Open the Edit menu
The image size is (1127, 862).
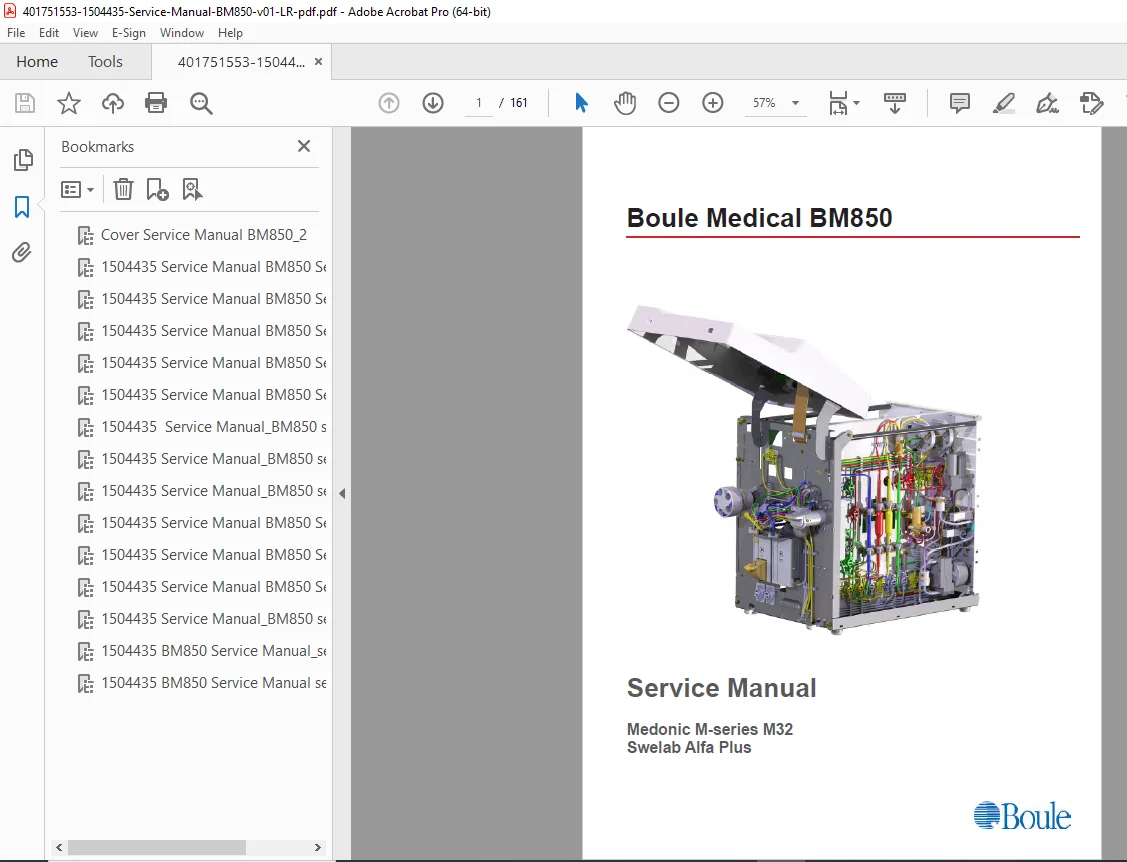coord(49,33)
